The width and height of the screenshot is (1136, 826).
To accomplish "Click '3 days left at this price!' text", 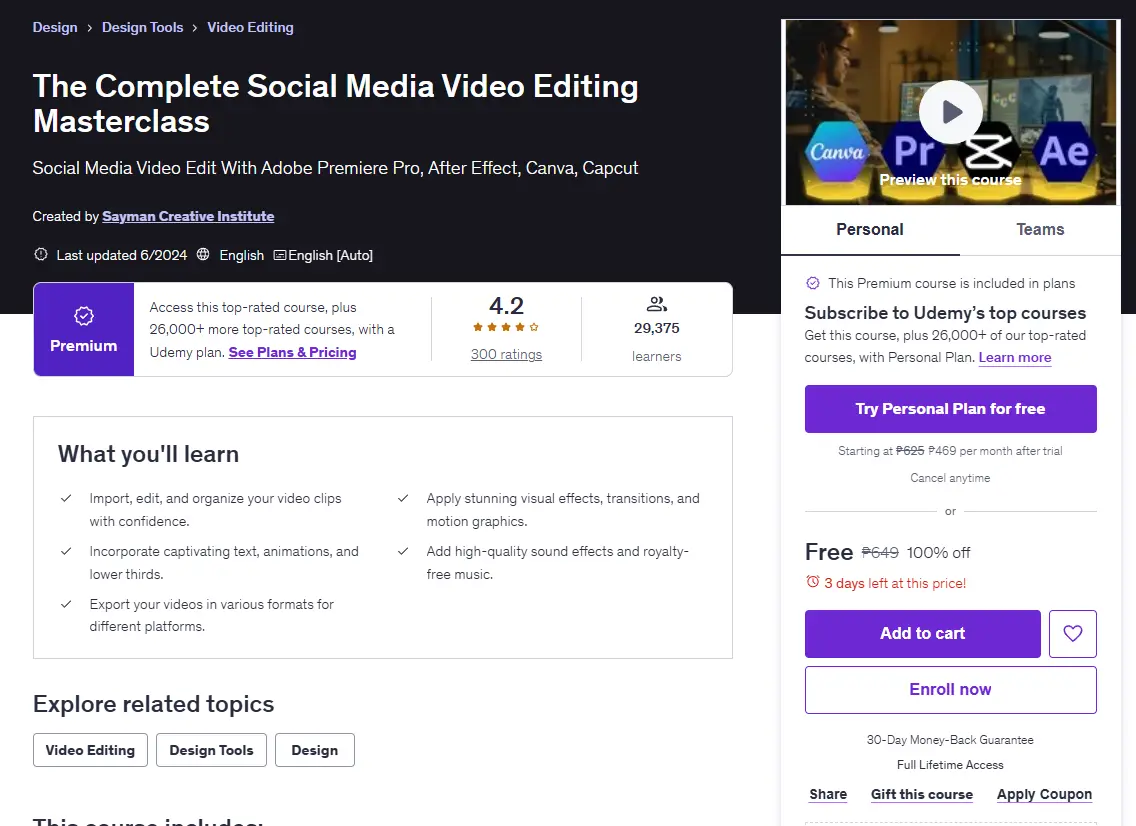I will [x=895, y=583].
